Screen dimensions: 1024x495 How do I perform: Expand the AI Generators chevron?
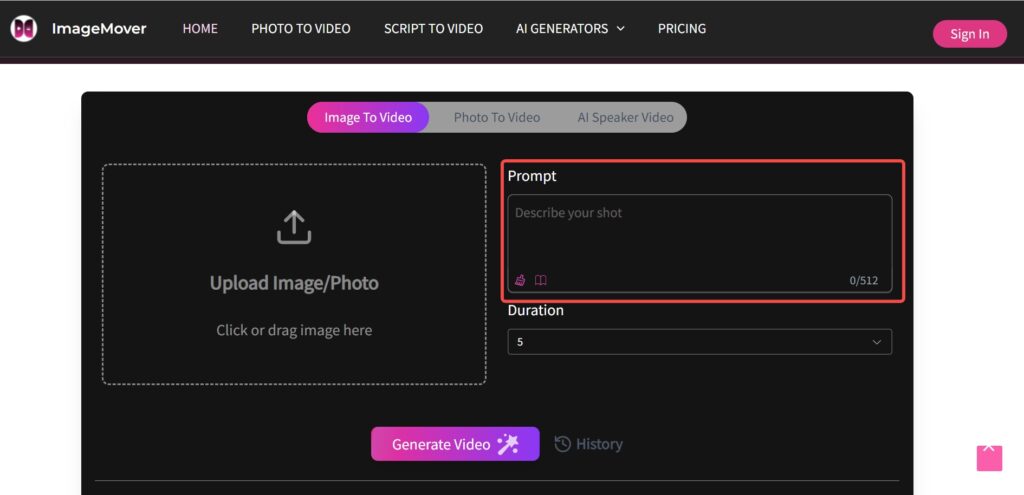coord(620,29)
